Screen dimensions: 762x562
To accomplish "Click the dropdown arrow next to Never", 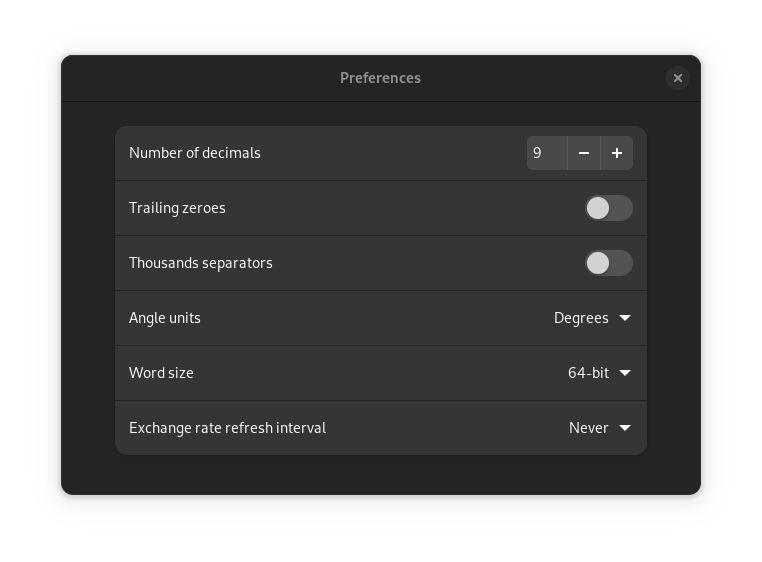I will [625, 428].
